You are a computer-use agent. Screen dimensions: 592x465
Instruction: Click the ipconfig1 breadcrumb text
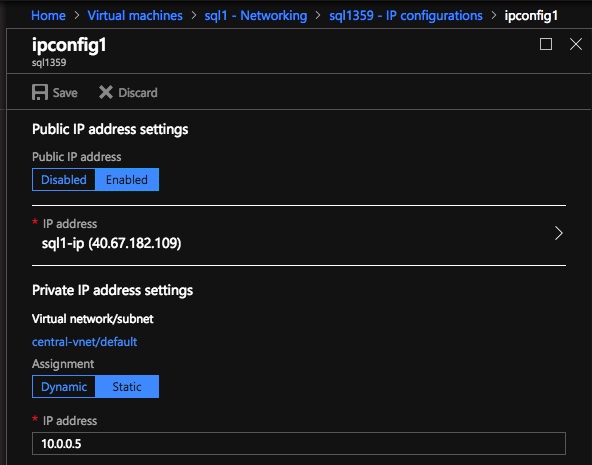pos(531,15)
